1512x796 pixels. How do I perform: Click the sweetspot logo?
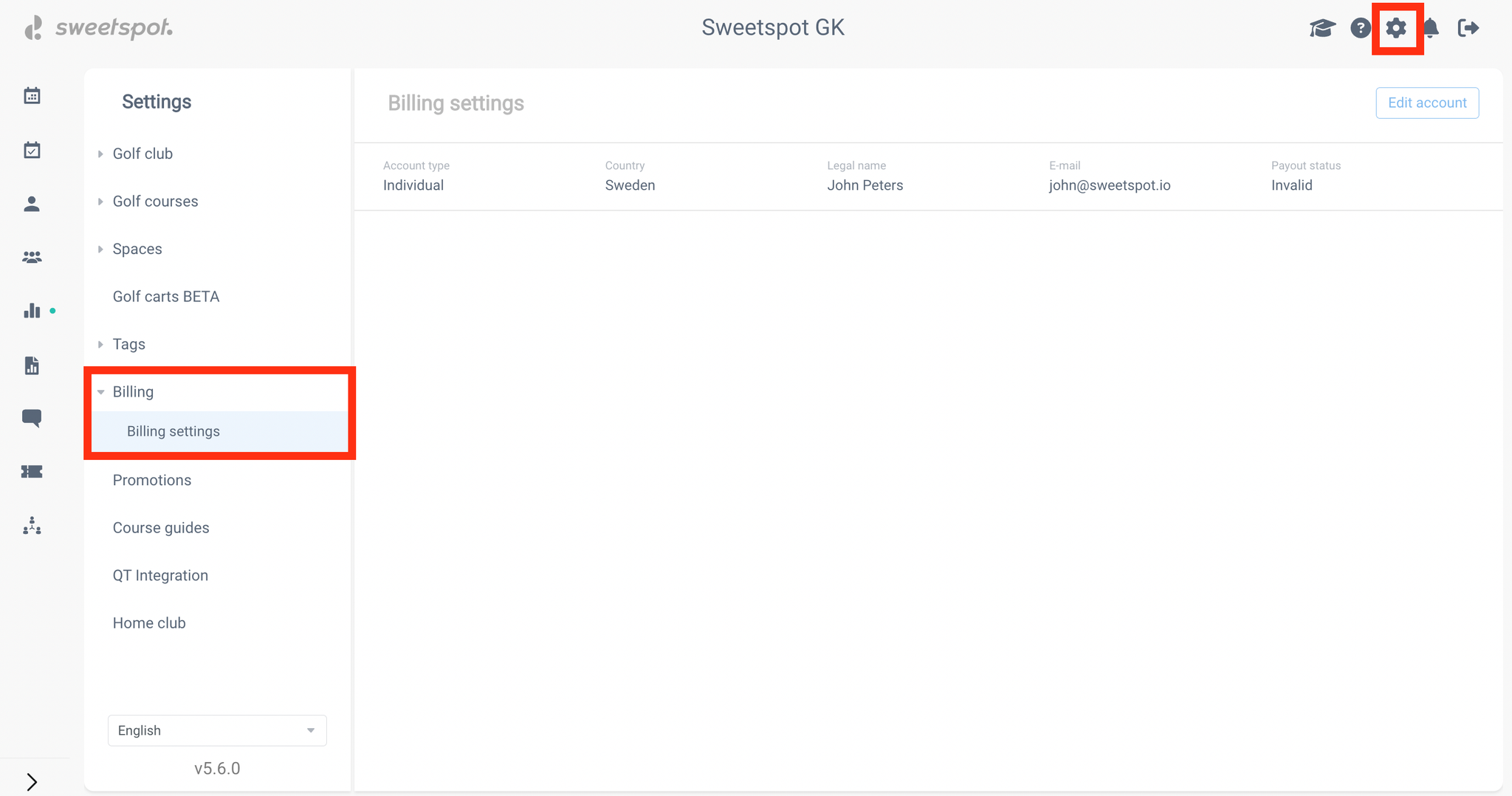(98, 28)
